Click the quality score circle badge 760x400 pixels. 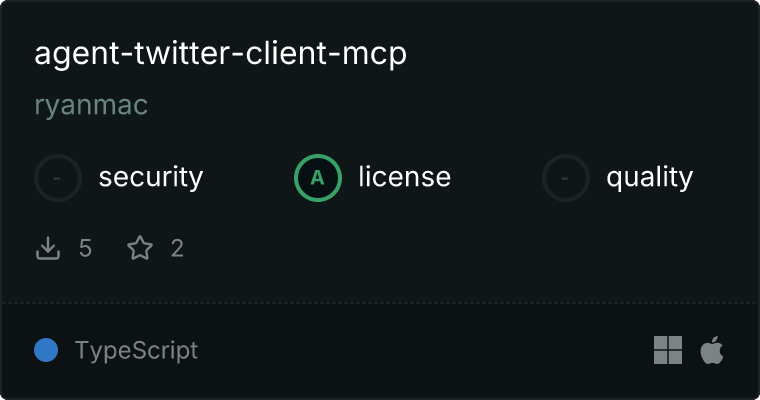pyautogui.click(x=566, y=178)
